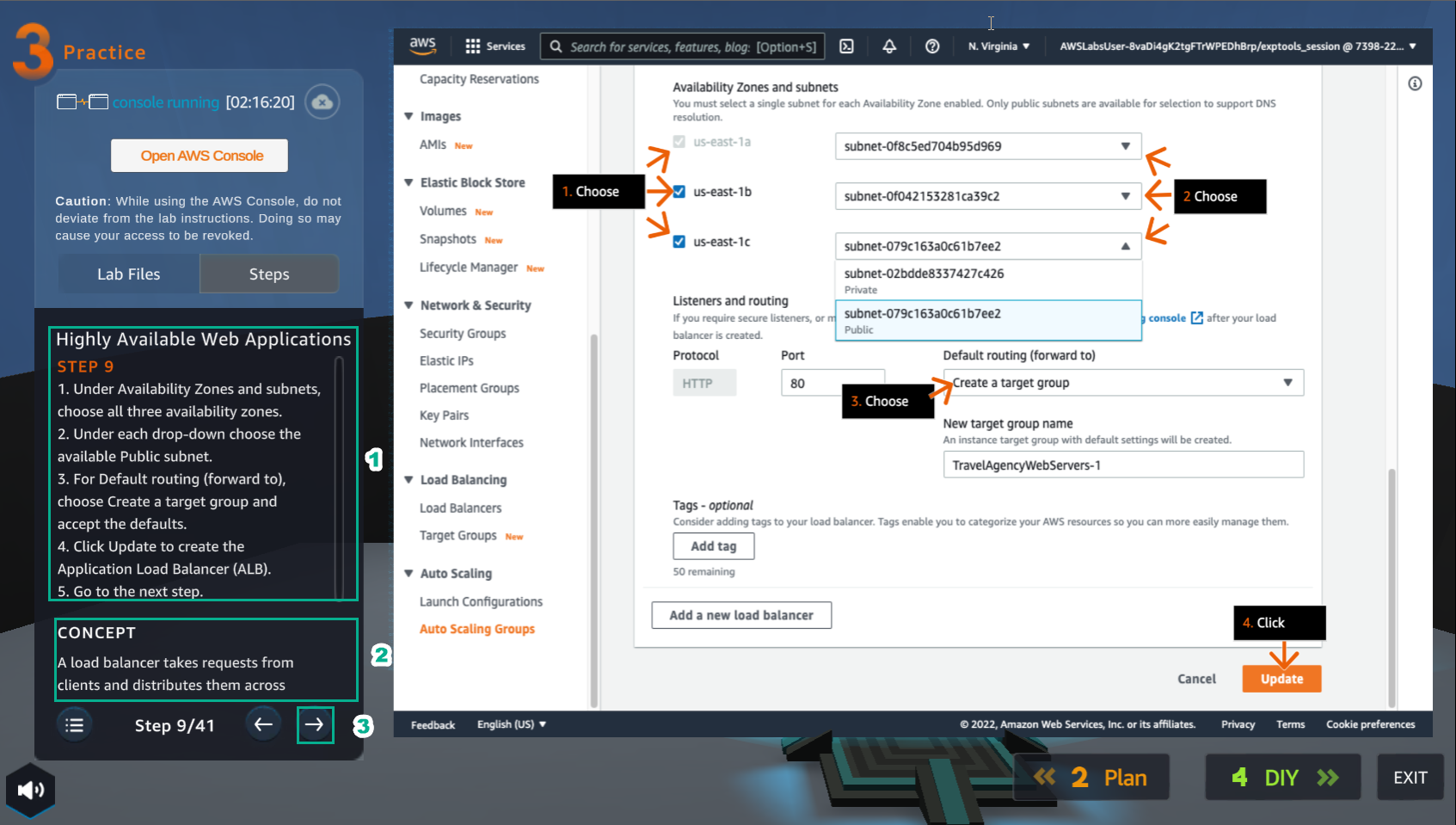Switch to the Lab Files tab
Viewport: 1456px width, 825px height.
pos(129,274)
